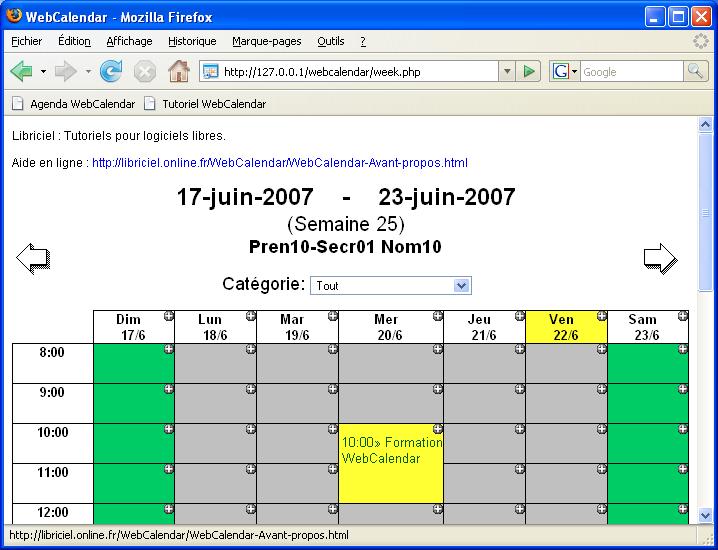Open the Tutoriel WebCalendar bookmark
Viewport: 718px width, 550px height.
[x=205, y=104]
